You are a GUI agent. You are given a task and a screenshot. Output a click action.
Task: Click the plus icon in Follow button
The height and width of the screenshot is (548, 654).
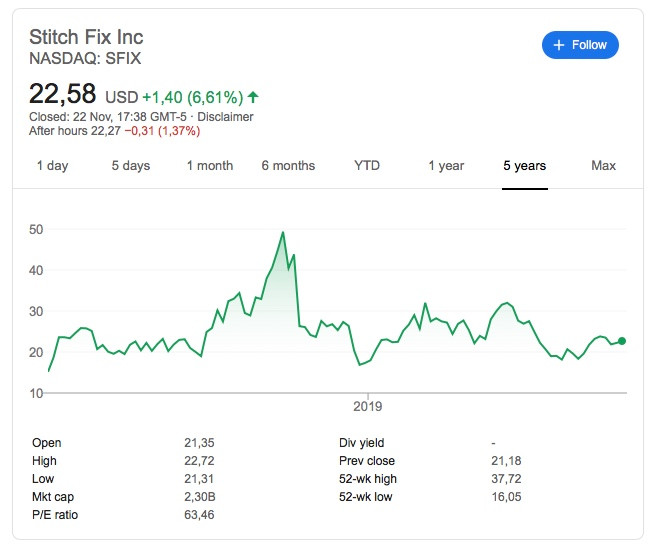[558, 45]
